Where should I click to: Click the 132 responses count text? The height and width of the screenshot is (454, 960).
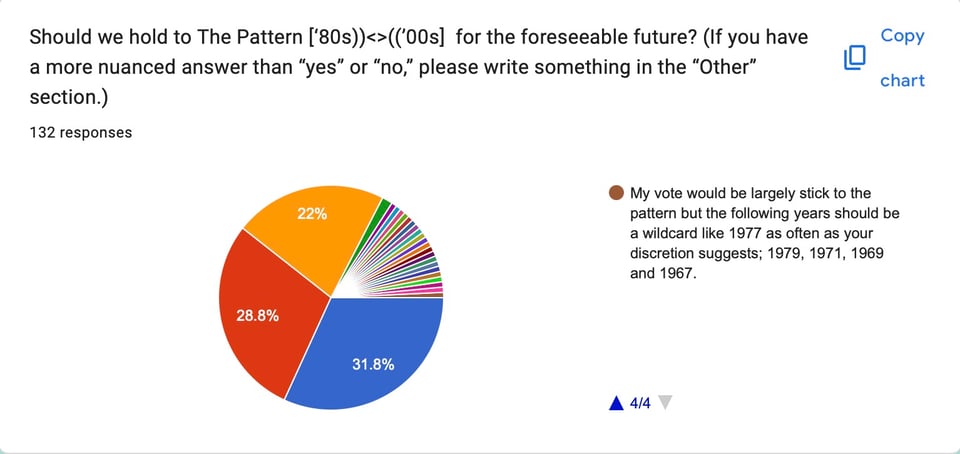tap(81, 132)
